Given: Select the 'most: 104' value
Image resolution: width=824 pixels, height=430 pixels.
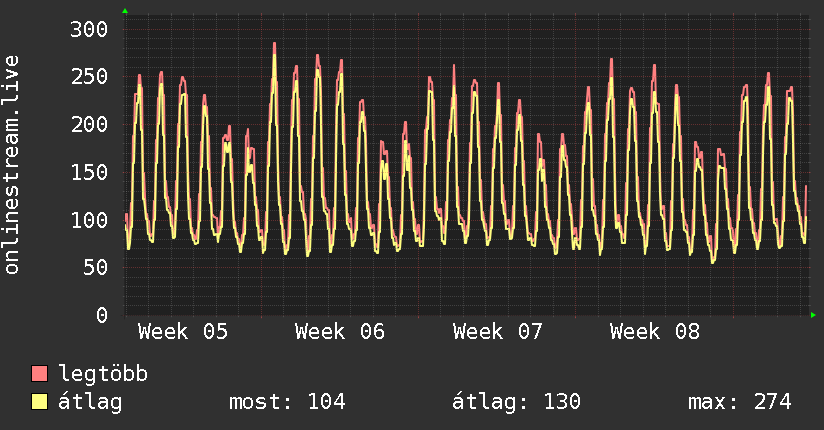Looking at the screenshot, I should click(287, 402).
